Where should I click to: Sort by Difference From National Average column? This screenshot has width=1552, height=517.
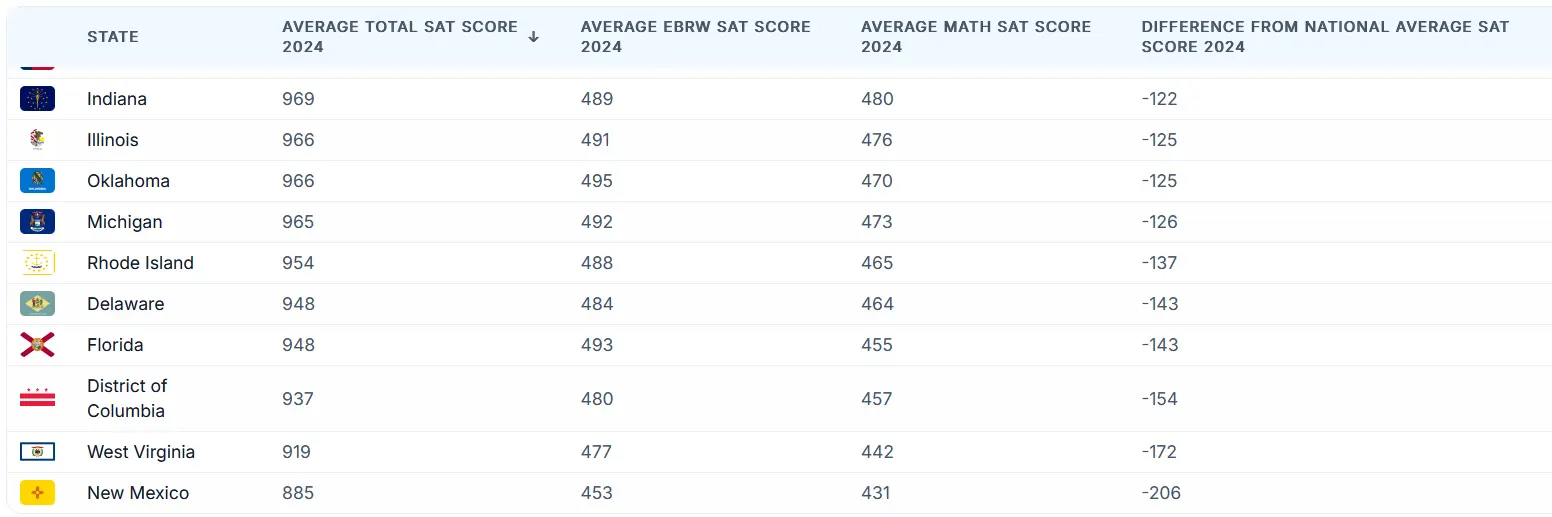(1324, 37)
